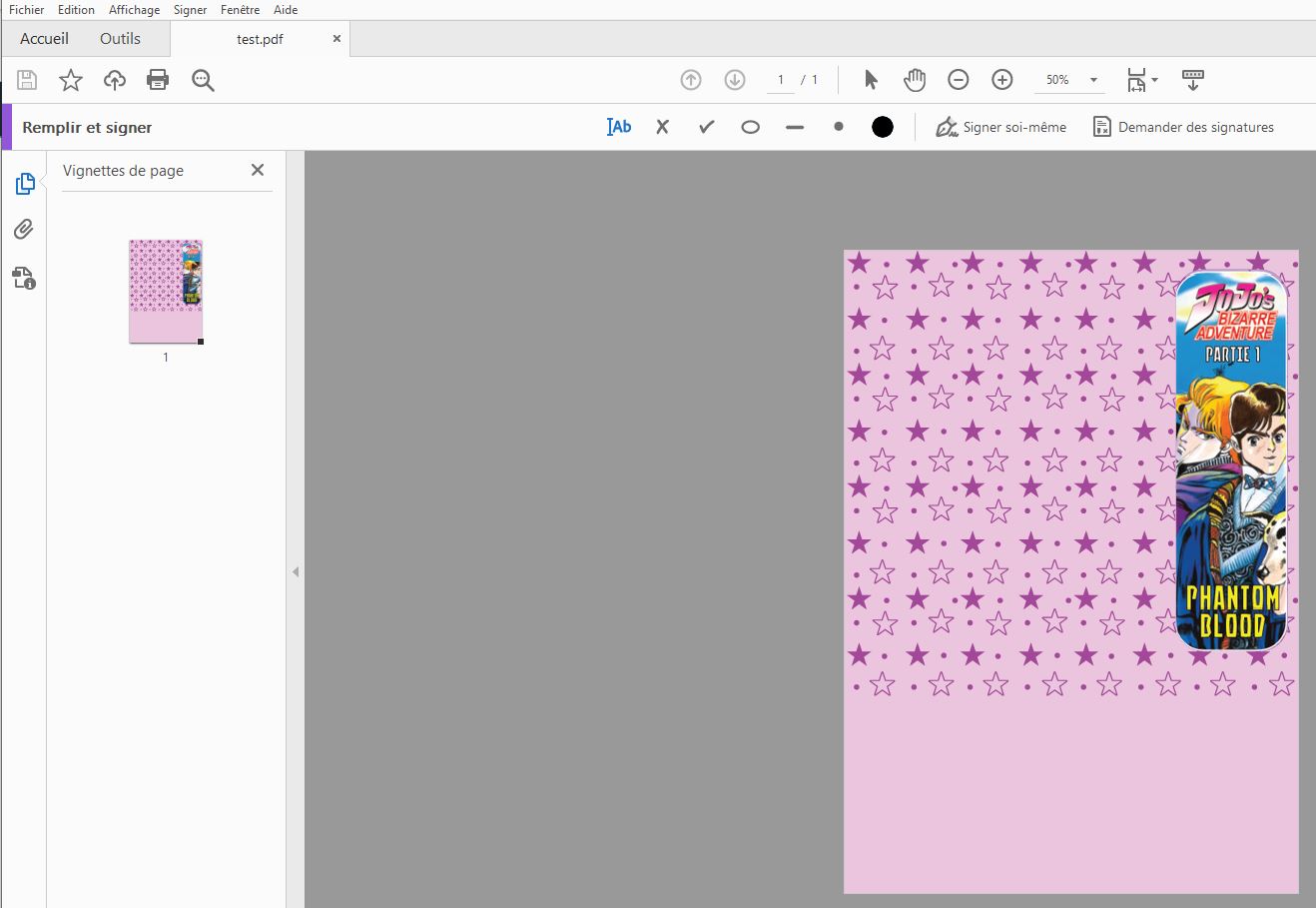Image resolution: width=1316 pixels, height=908 pixels.
Task: Click the scrolling mode toolbar icon
Action: [1192, 80]
